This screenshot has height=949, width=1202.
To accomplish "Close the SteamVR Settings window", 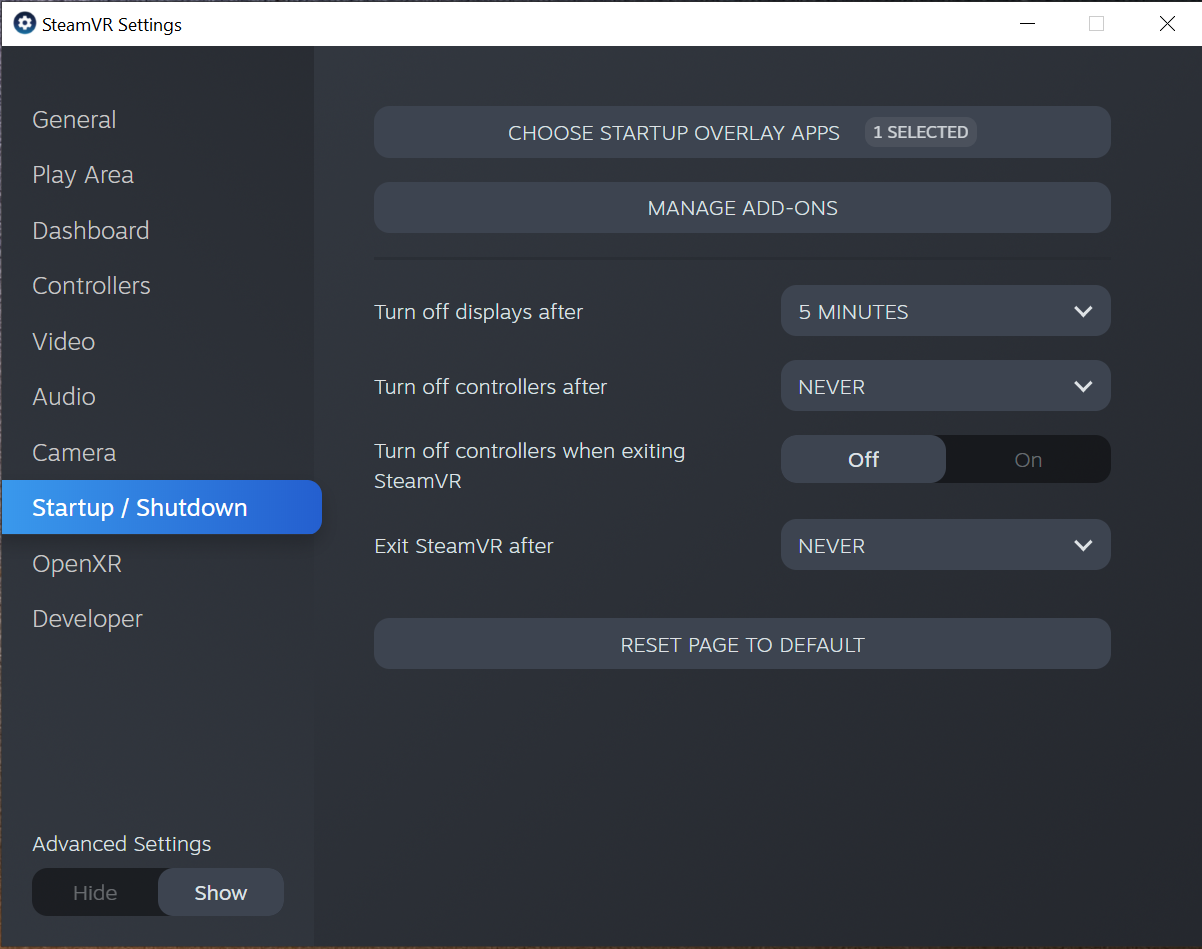I will click(1167, 24).
